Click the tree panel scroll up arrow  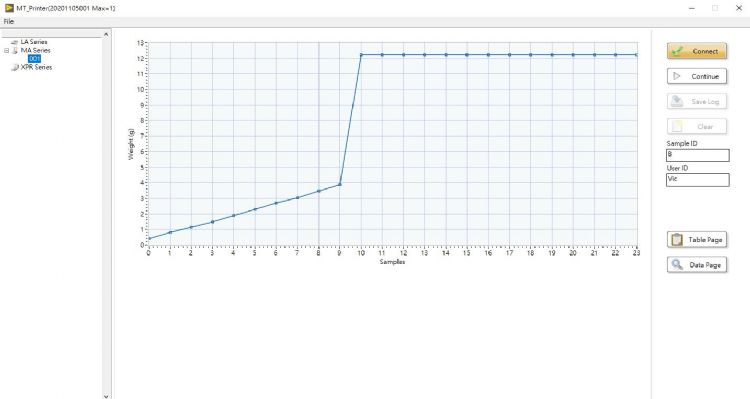(x=106, y=34)
